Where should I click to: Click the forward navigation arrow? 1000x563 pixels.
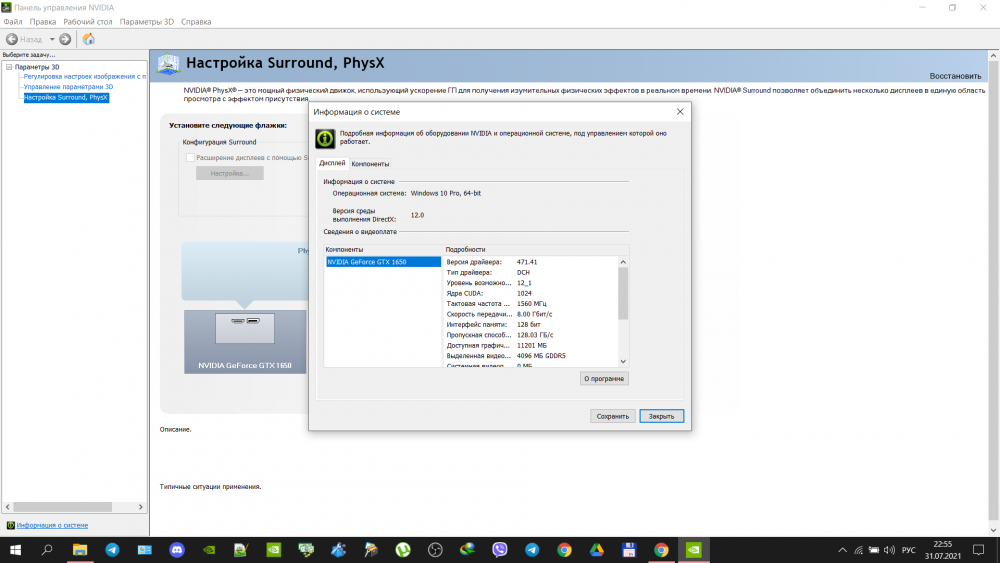coord(65,40)
